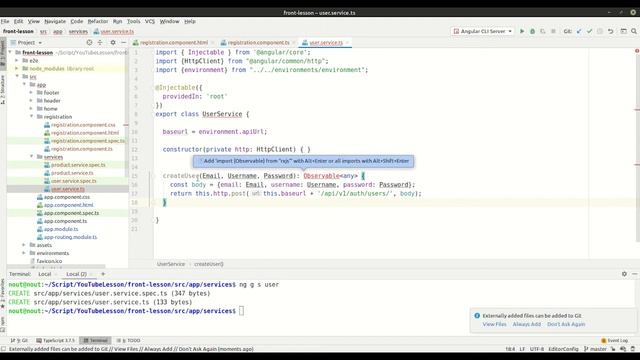Switch to registration.component.ts editor tab
Image resolution: width=640 pixels, height=360 pixels.
[258, 42]
